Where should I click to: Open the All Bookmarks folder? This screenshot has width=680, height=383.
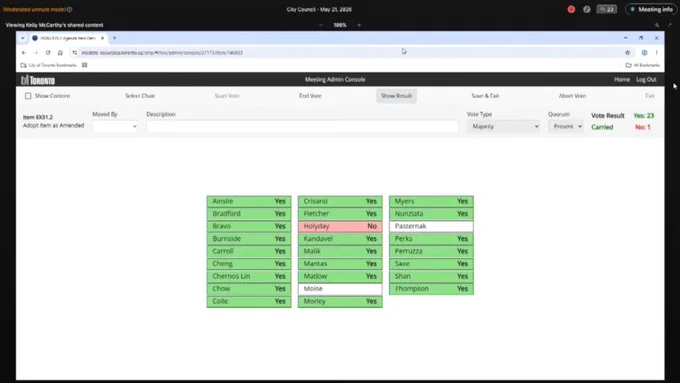coord(642,65)
